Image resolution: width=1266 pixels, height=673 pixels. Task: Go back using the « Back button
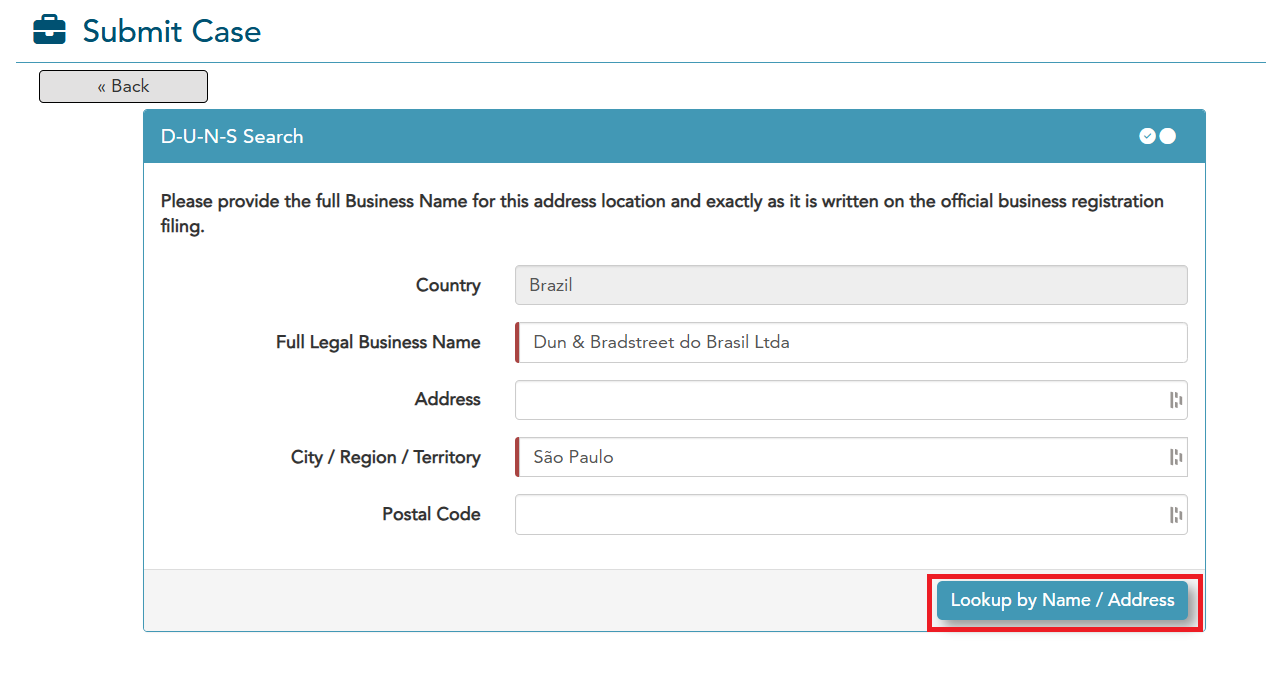click(x=123, y=86)
